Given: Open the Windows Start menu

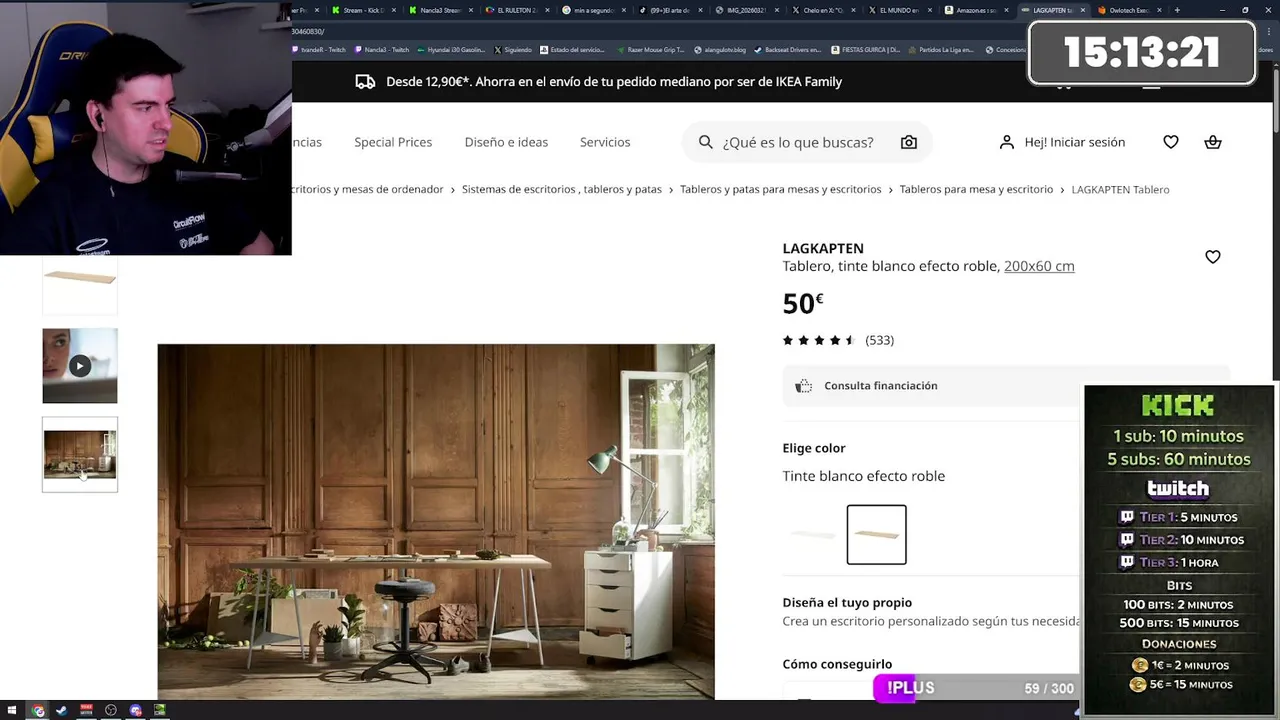Looking at the screenshot, I should [x=12, y=710].
